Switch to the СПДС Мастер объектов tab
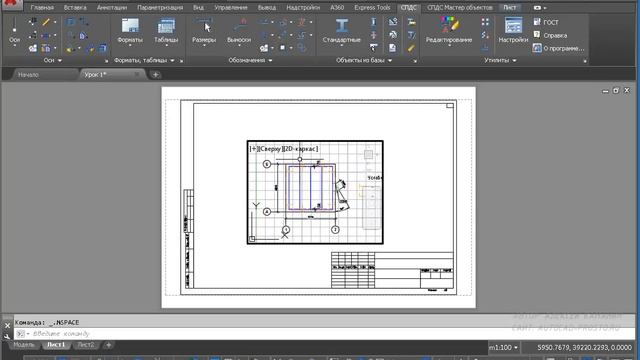 pos(460,7)
